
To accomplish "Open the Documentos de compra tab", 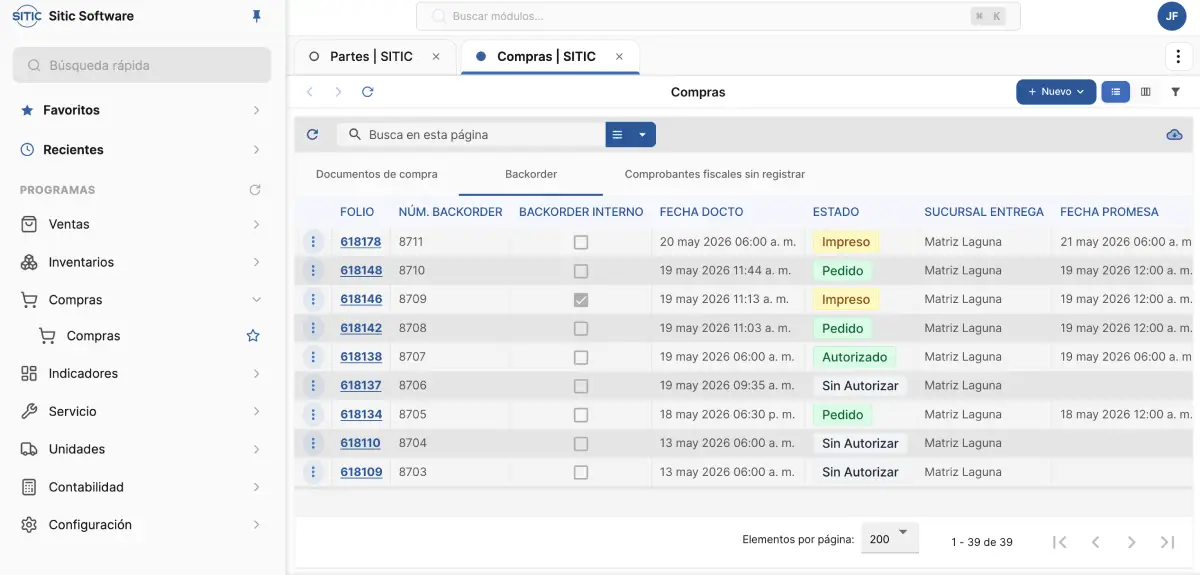I will pyautogui.click(x=377, y=174).
